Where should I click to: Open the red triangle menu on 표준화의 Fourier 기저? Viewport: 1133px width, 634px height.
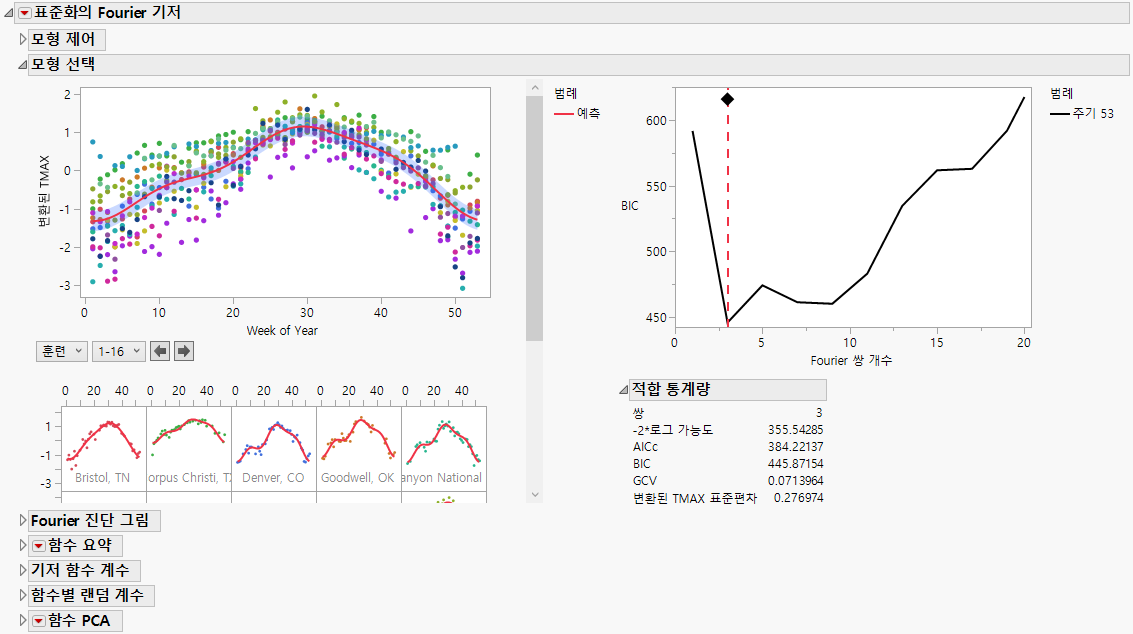tap(24, 13)
